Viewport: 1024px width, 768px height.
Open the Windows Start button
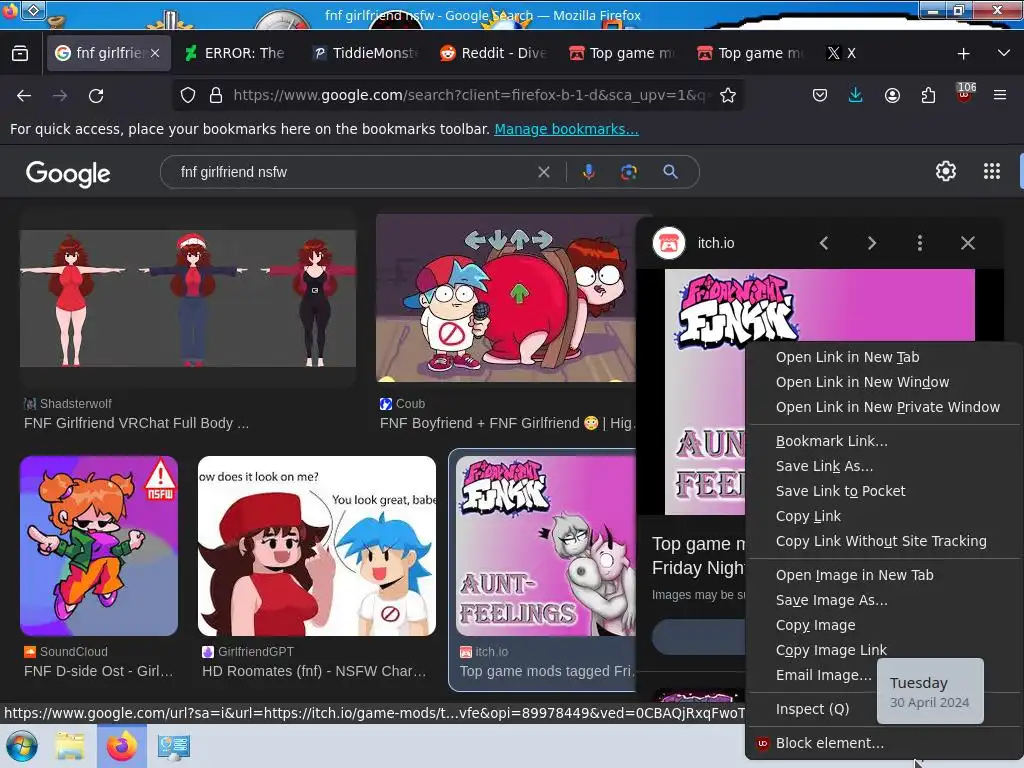click(x=22, y=746)
